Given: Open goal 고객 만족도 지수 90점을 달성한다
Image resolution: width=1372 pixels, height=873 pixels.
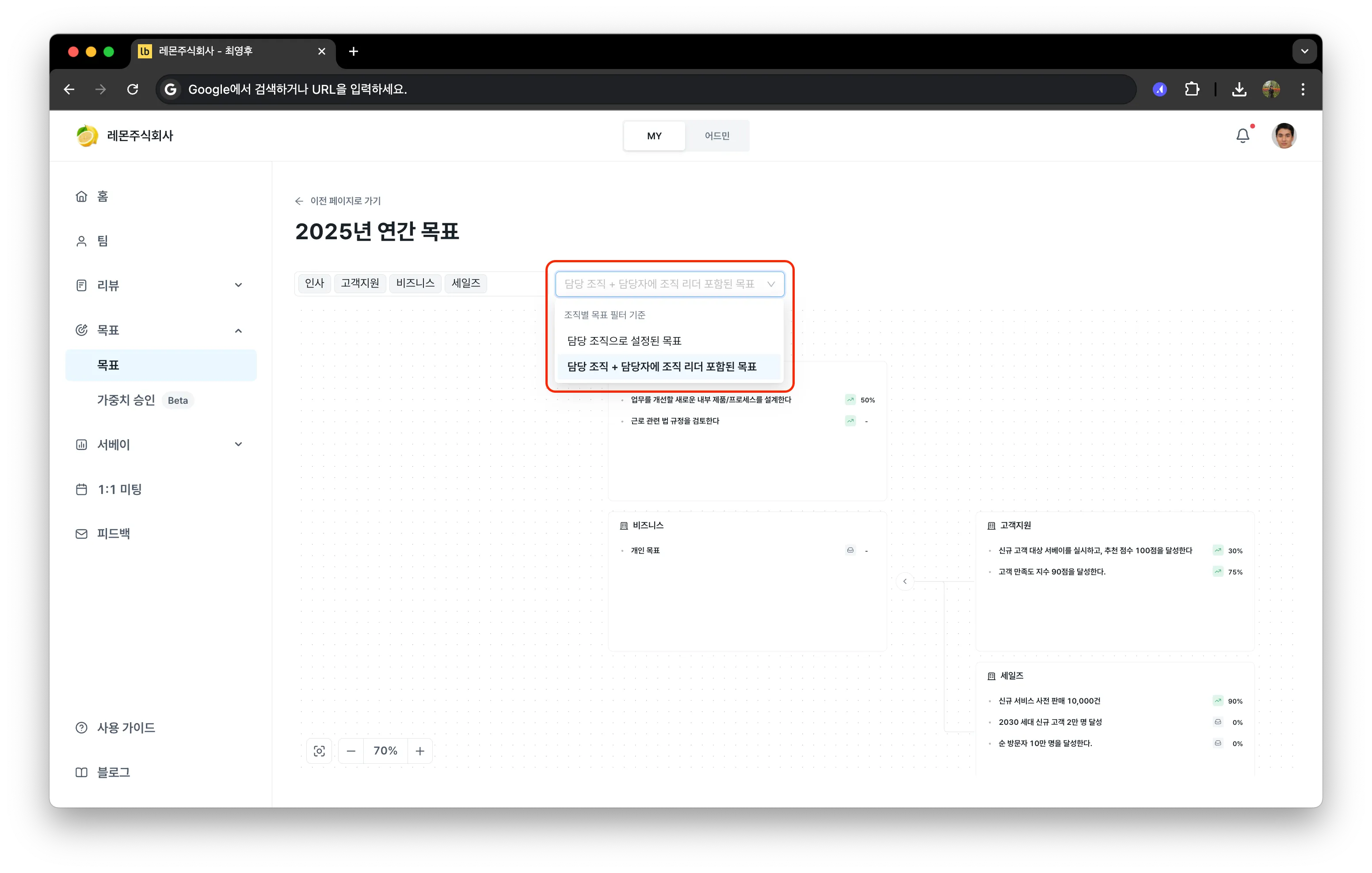Looking at the screenshot, I should pos(1052,571).
